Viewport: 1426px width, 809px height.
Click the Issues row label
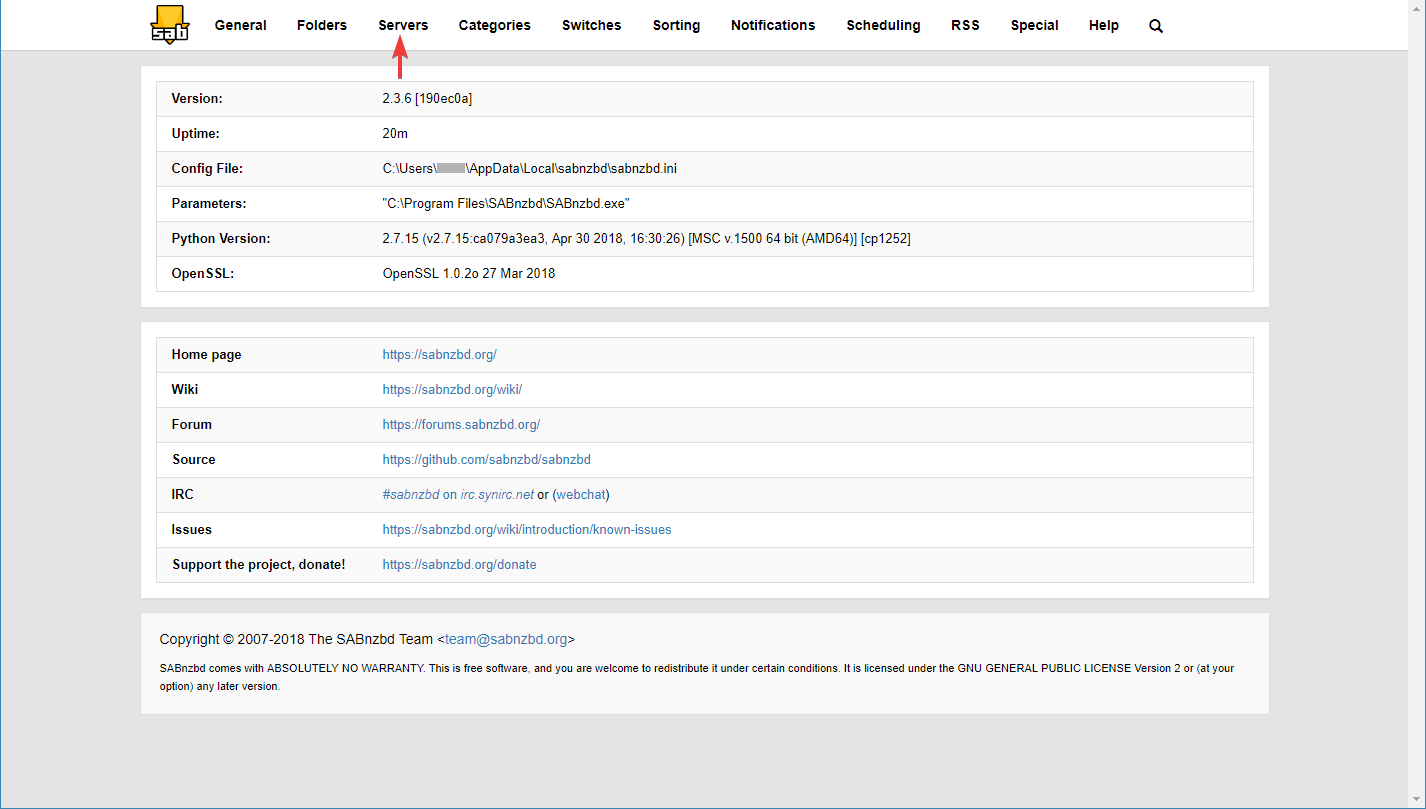tap(192, 529)
